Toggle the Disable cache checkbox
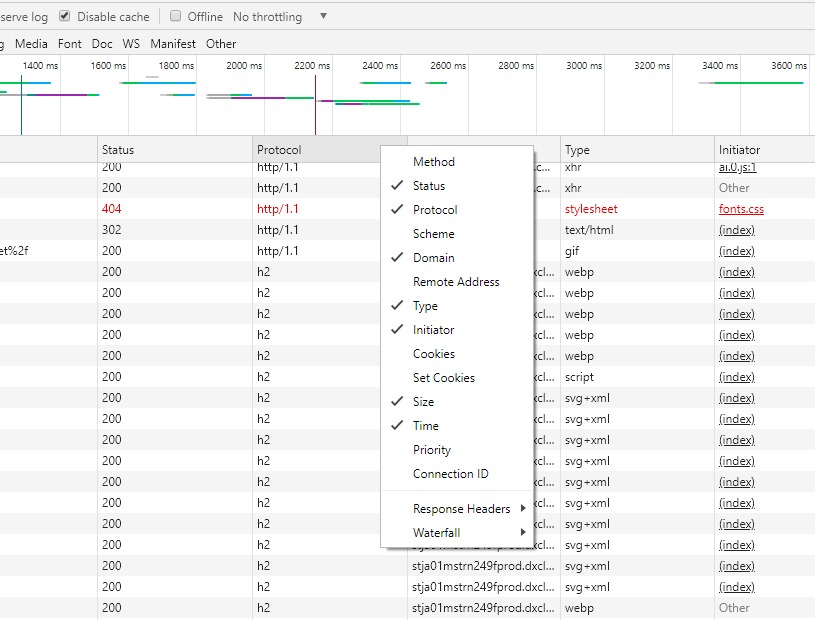The height and width of the screenshot is (620, 815). pyautogui.click(x=66, y=17)
